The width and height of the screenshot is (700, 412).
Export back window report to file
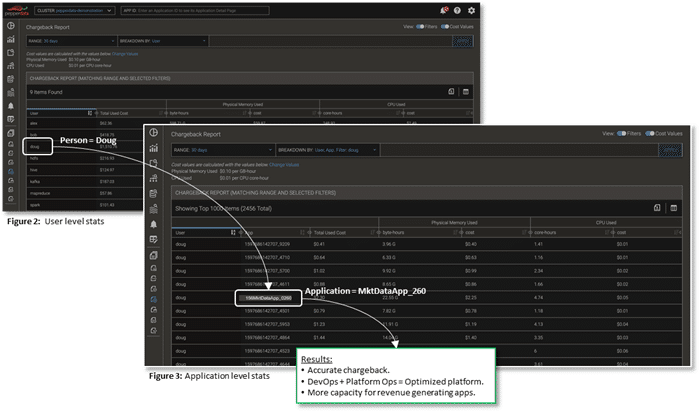451,92
